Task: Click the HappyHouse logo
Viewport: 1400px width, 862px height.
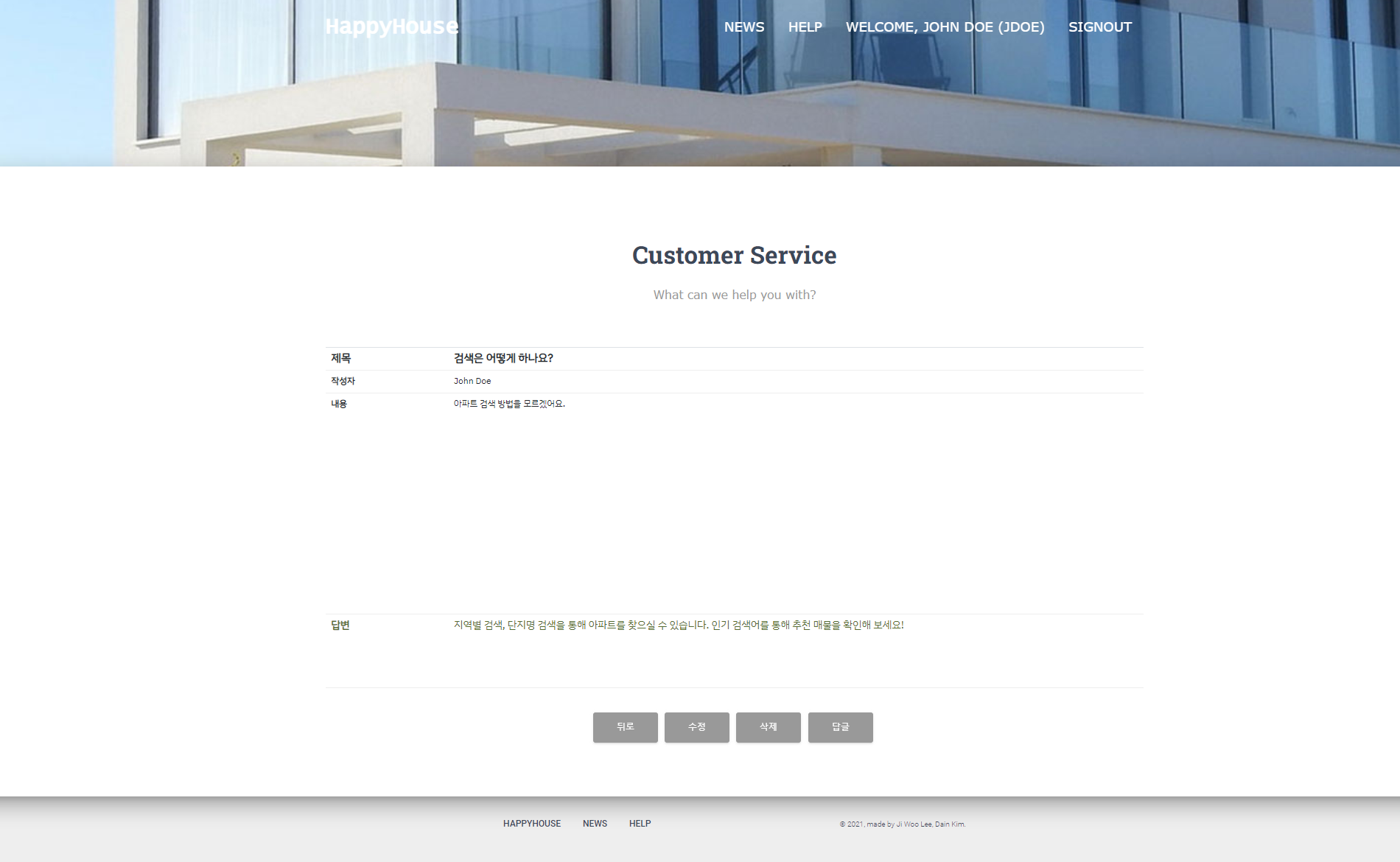Action: [x=391, y=27]
